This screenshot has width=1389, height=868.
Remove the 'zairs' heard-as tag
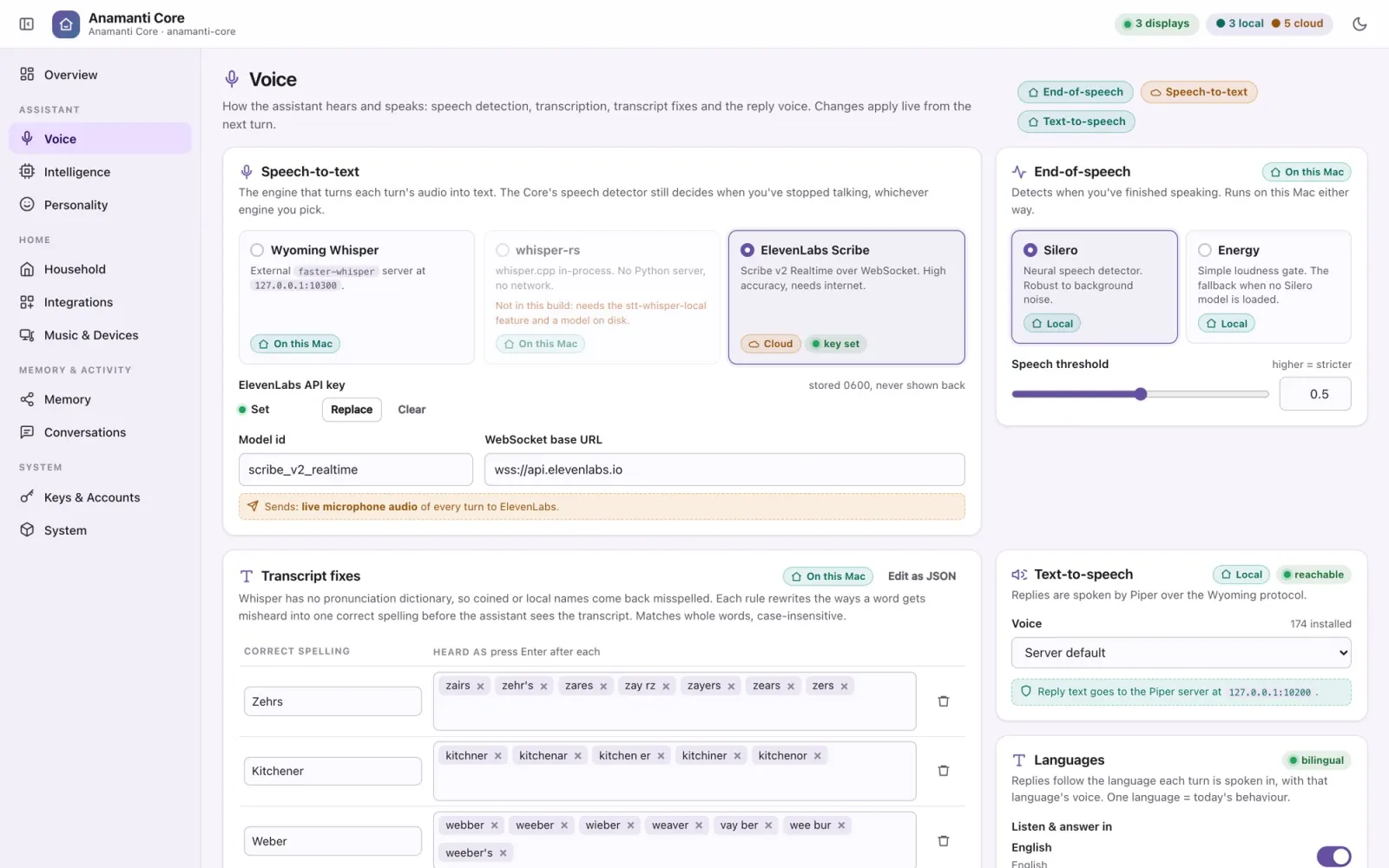coord(480,686)
